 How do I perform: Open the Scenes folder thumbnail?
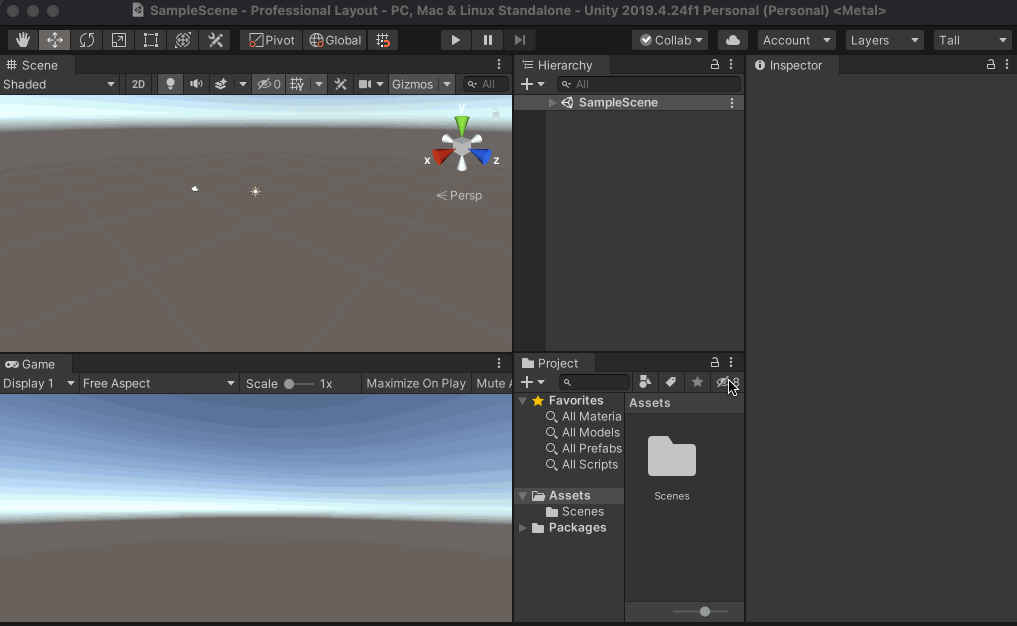[672, 457]
